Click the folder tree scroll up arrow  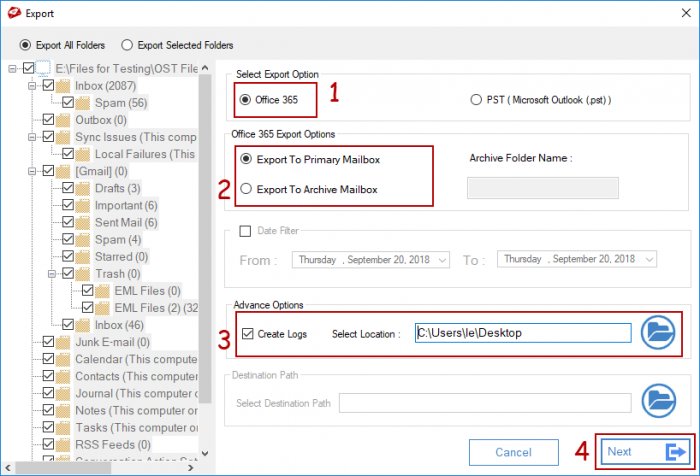[x=205, y=68]
